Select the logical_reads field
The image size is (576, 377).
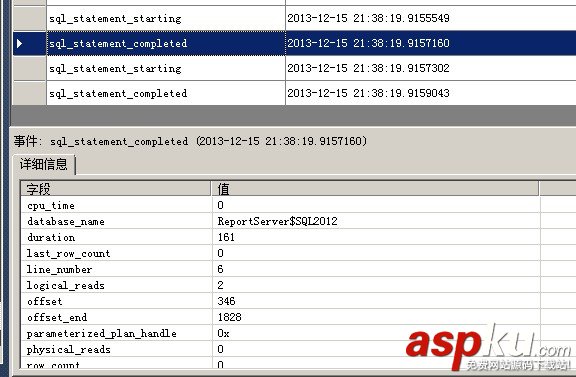pos(65,286)
